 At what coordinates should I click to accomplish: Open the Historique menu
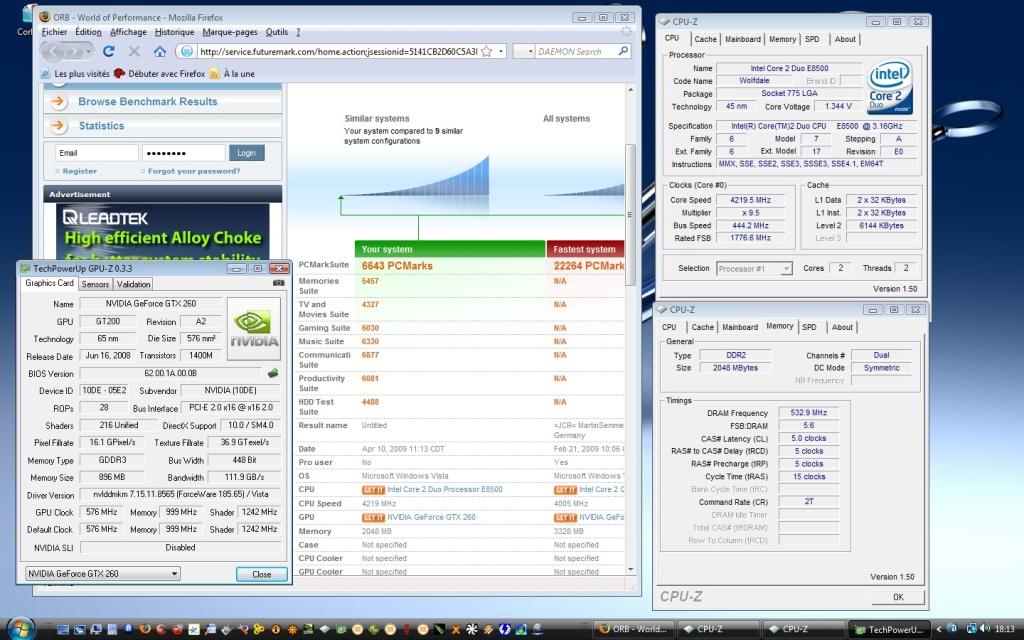pyautogui.click(x=174, y=32)
